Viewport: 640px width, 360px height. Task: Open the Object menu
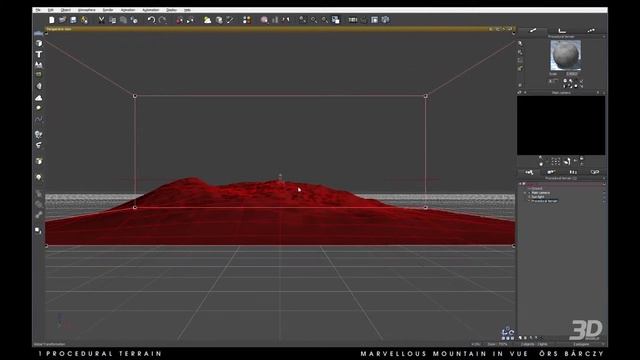coord(66,10)
